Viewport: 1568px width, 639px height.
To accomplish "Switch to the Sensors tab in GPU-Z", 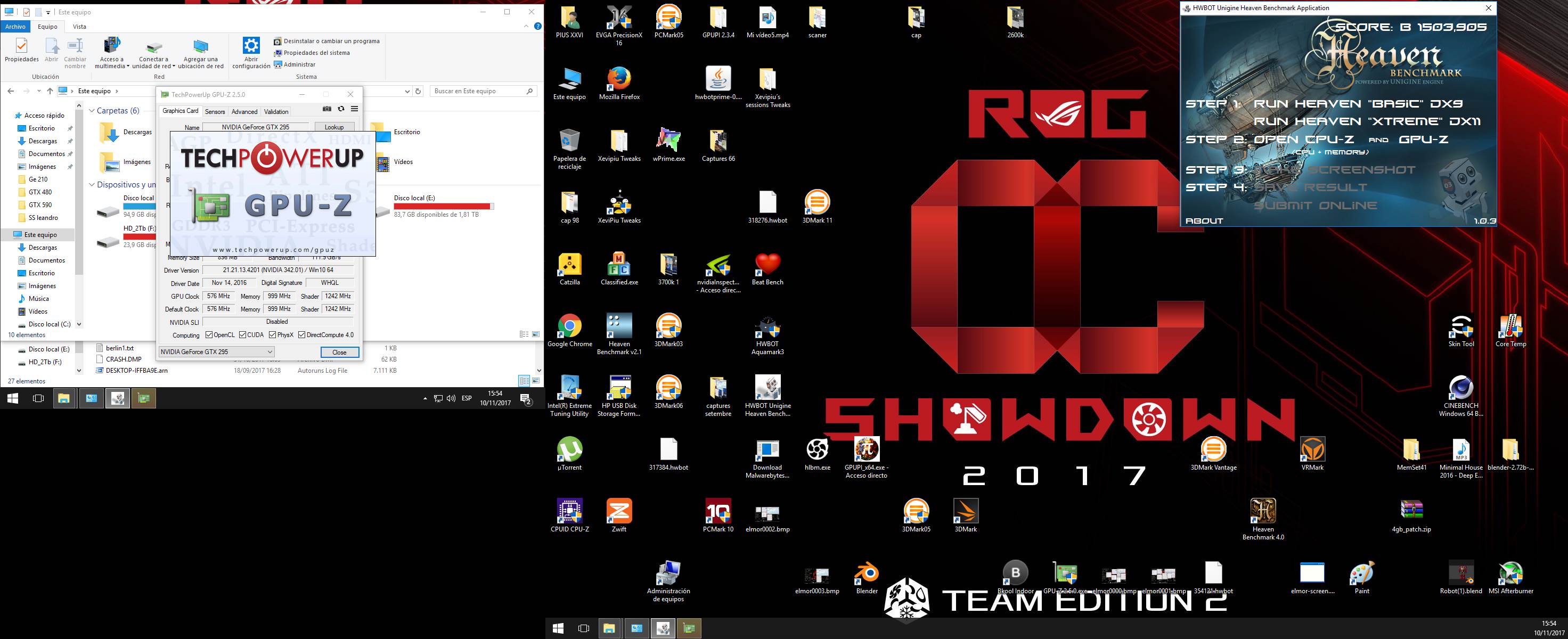I will point(215,111).
